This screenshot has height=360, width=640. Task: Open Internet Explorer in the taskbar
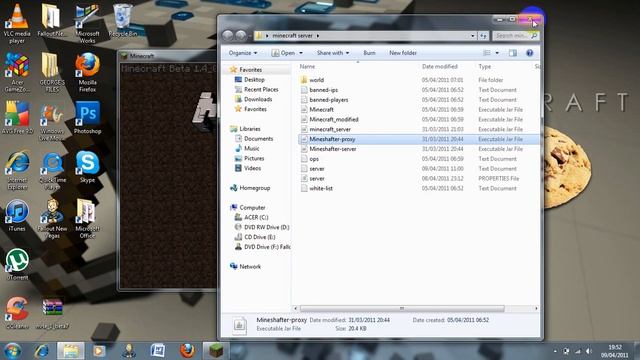[41, 351]
